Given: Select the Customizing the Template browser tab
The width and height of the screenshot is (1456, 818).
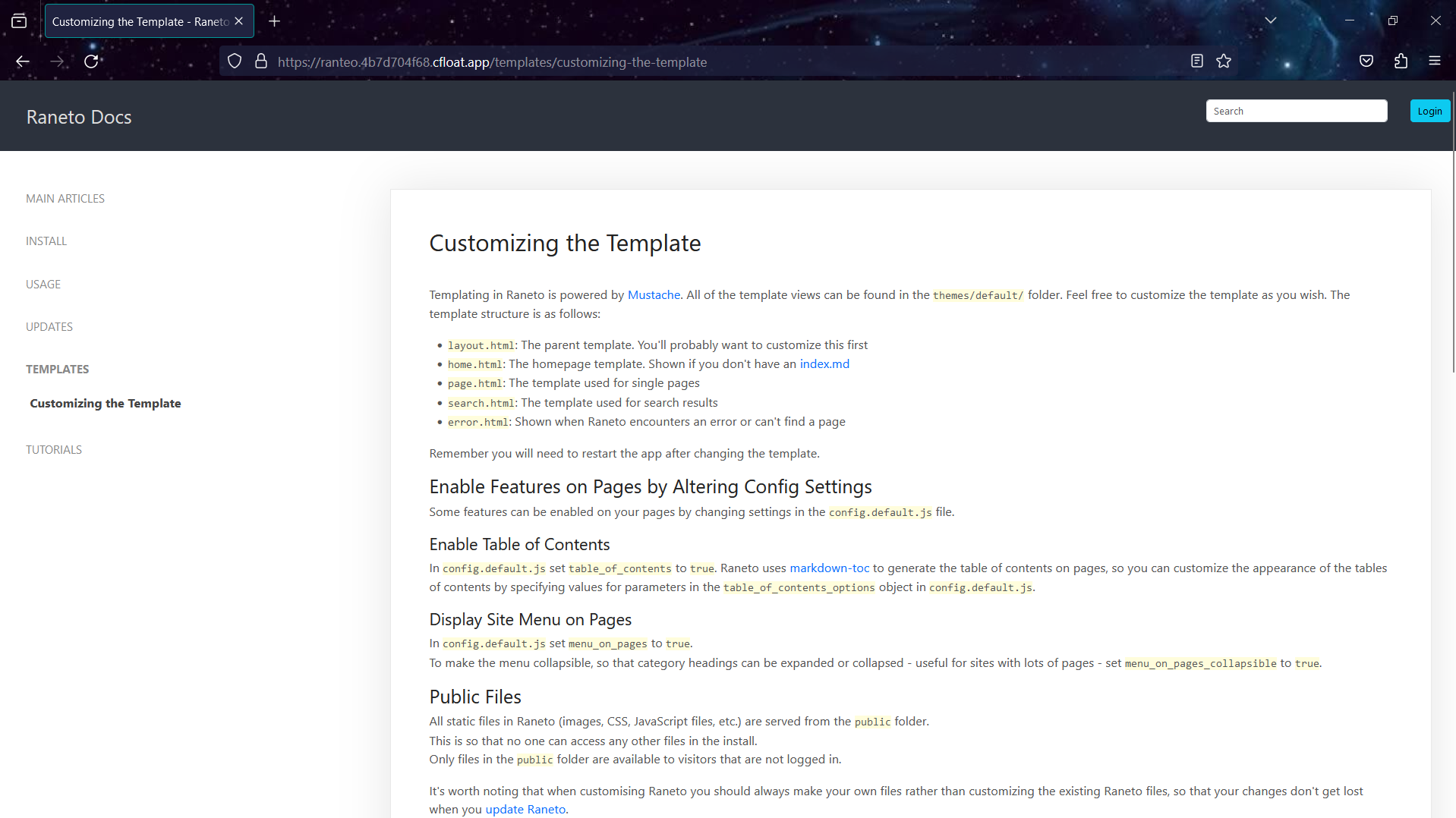Looking at the screenshot, I should coord(149,21).
